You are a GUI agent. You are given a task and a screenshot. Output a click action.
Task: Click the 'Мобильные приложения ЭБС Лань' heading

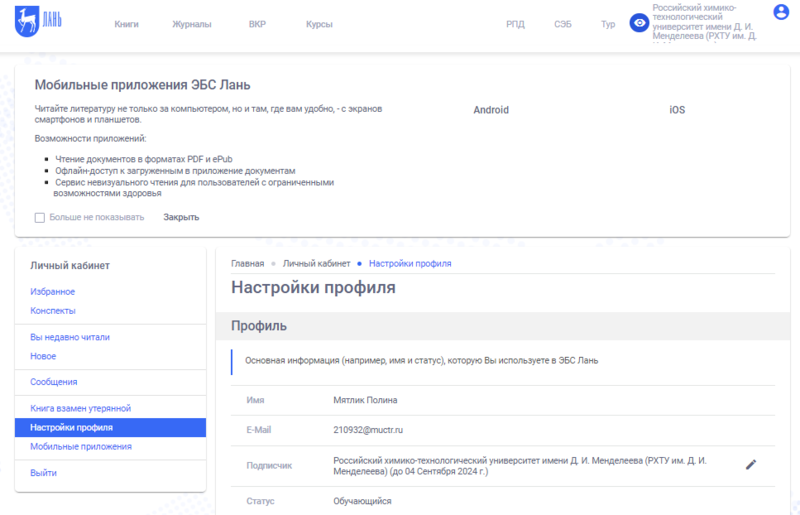click(x=142, y=85)
